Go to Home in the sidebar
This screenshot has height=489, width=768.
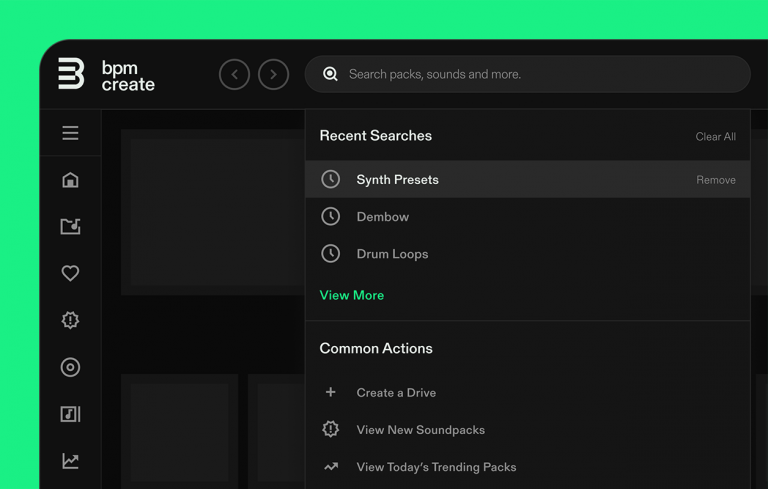click(70, 180)
